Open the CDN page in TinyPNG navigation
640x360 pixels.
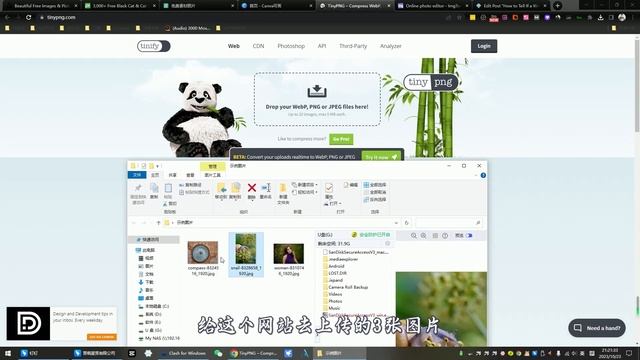258,46
